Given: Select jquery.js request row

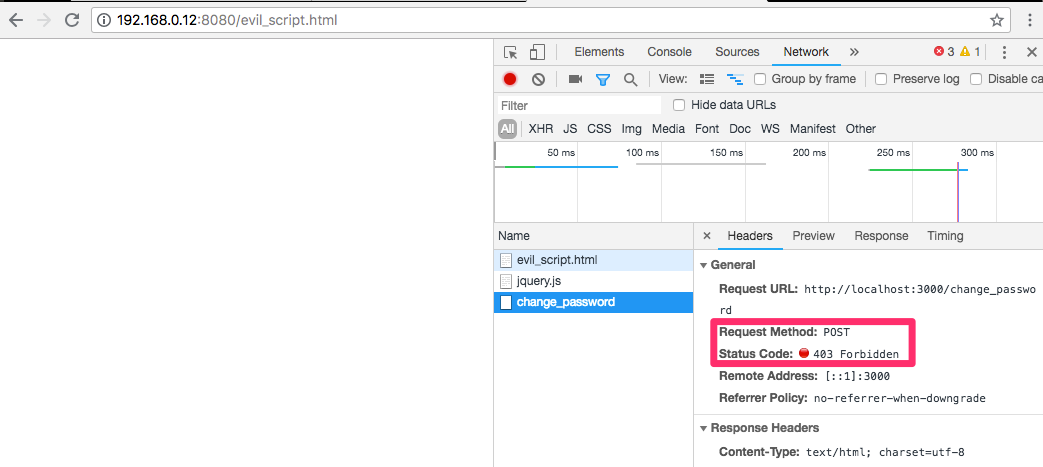Looking at the screenshot, I should tap(593, 281).
